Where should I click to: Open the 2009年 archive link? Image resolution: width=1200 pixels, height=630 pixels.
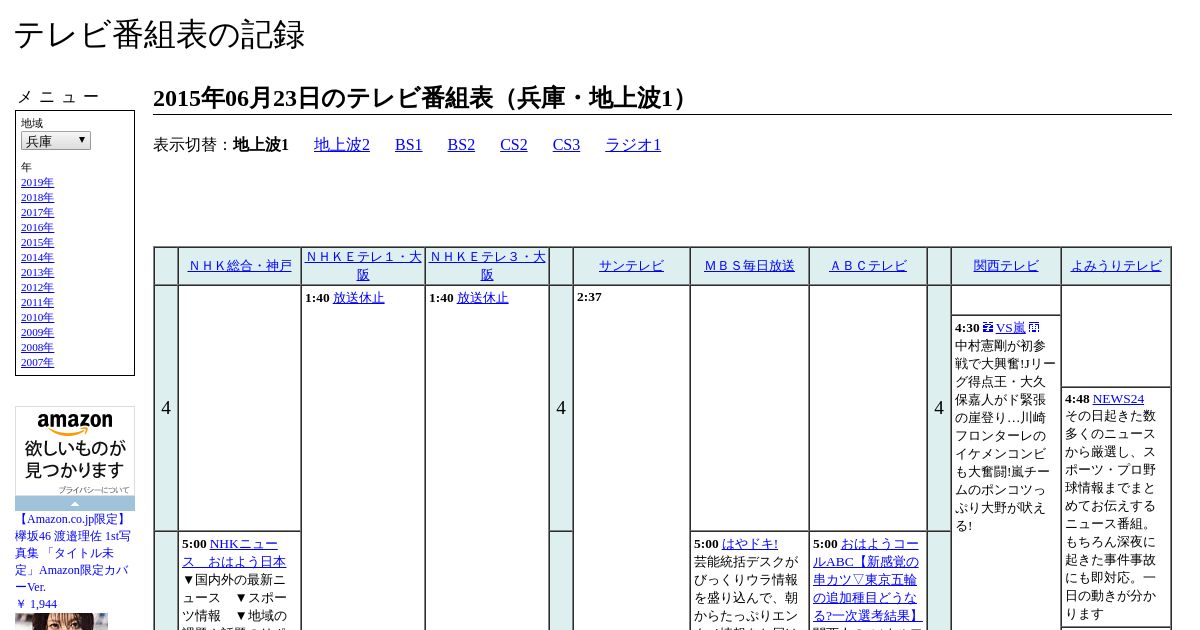click(x=37, y=333)
